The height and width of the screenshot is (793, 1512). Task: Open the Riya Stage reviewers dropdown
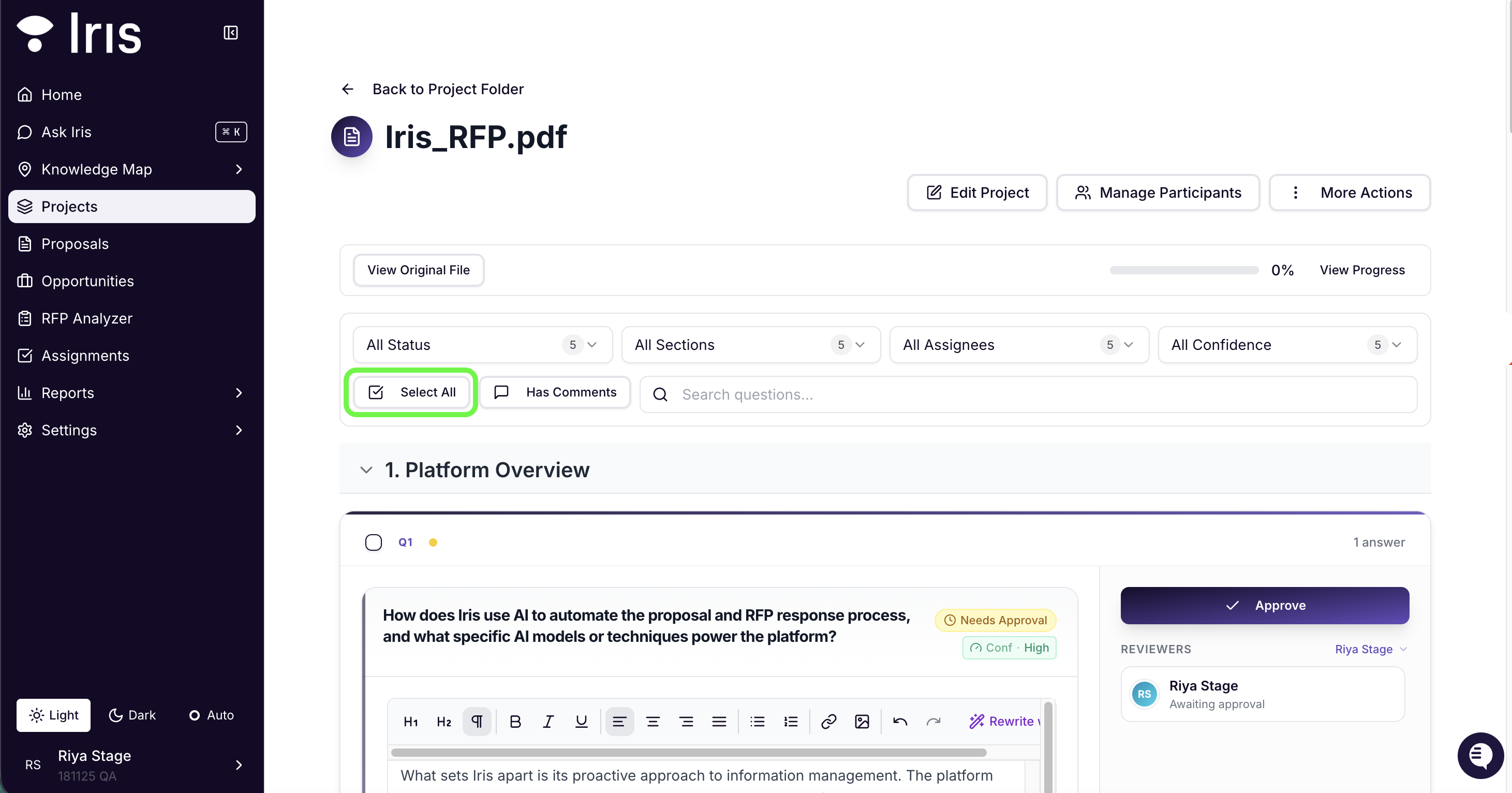coord(1371,649)
